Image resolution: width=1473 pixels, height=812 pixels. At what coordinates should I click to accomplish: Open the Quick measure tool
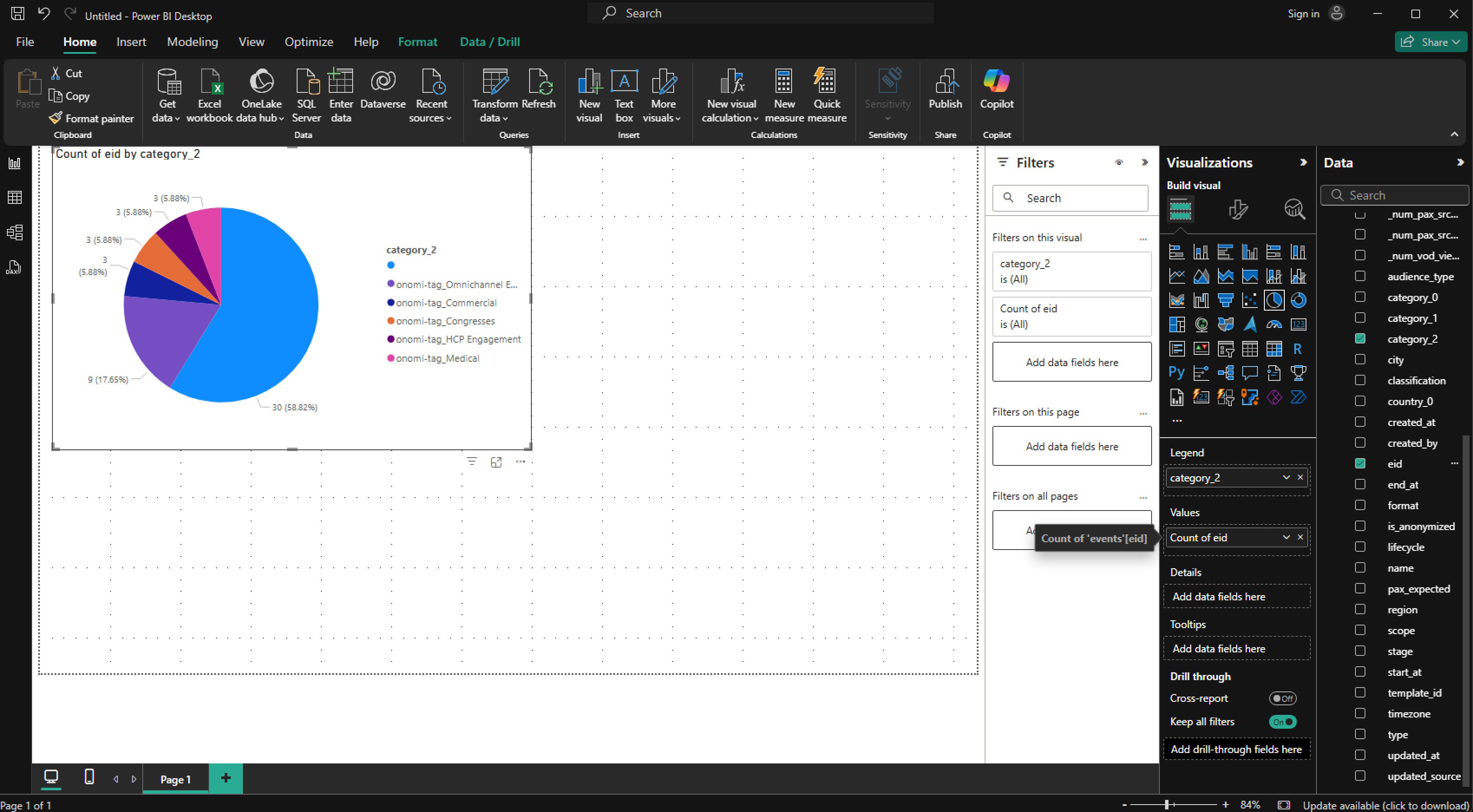827,95
